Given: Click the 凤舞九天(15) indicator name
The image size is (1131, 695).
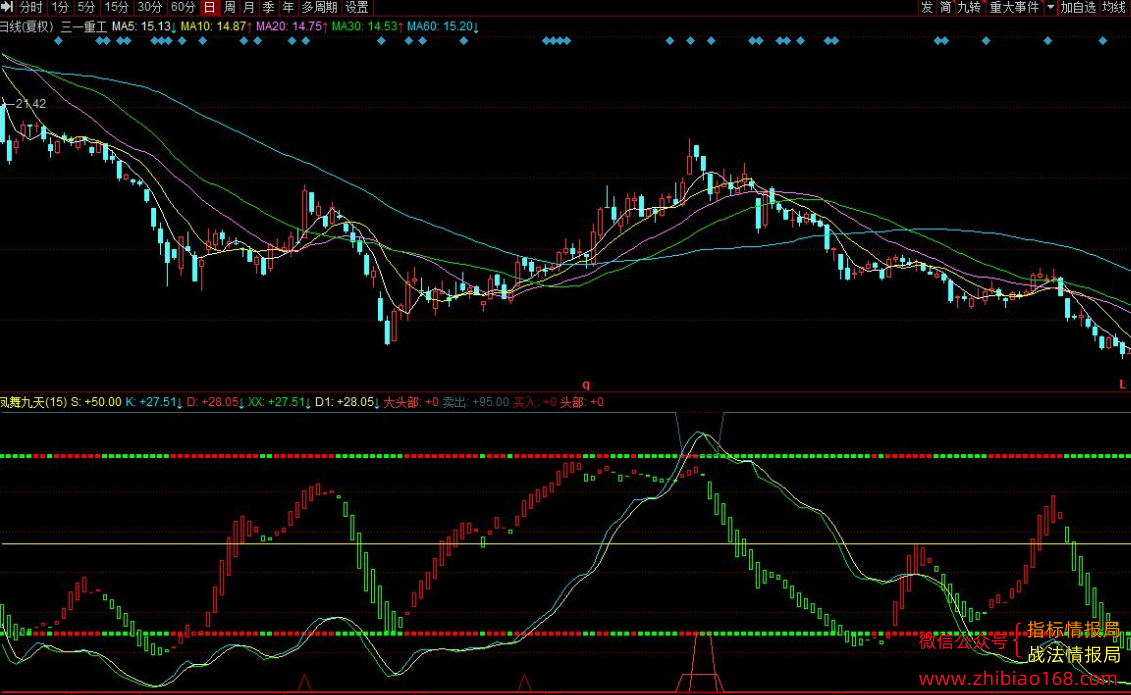Looking at the screenshot, I should [33, 402].
